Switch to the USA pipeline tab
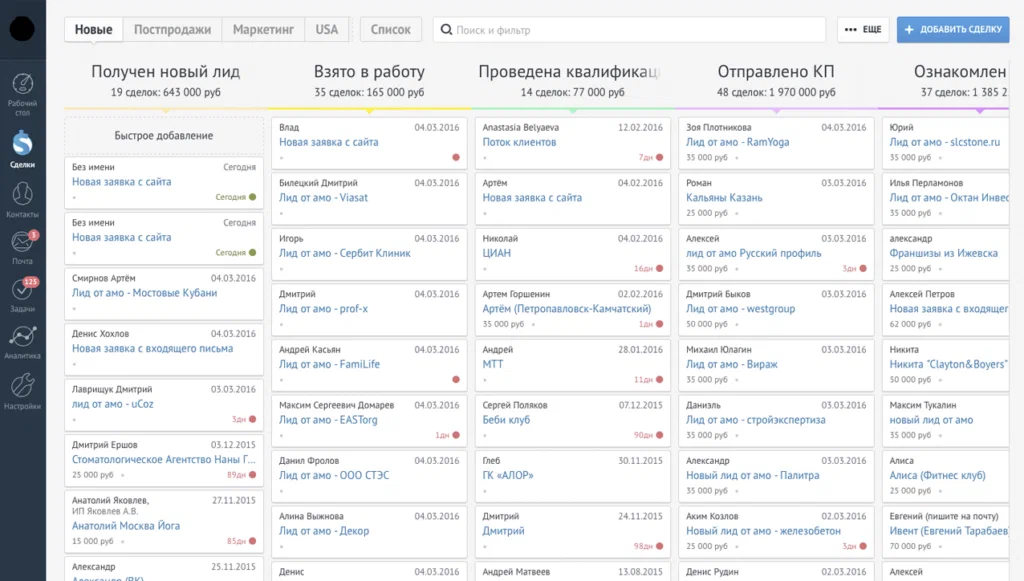This screenshot has width=1024, height=581. pyautogui.click(x=326, y=29)
